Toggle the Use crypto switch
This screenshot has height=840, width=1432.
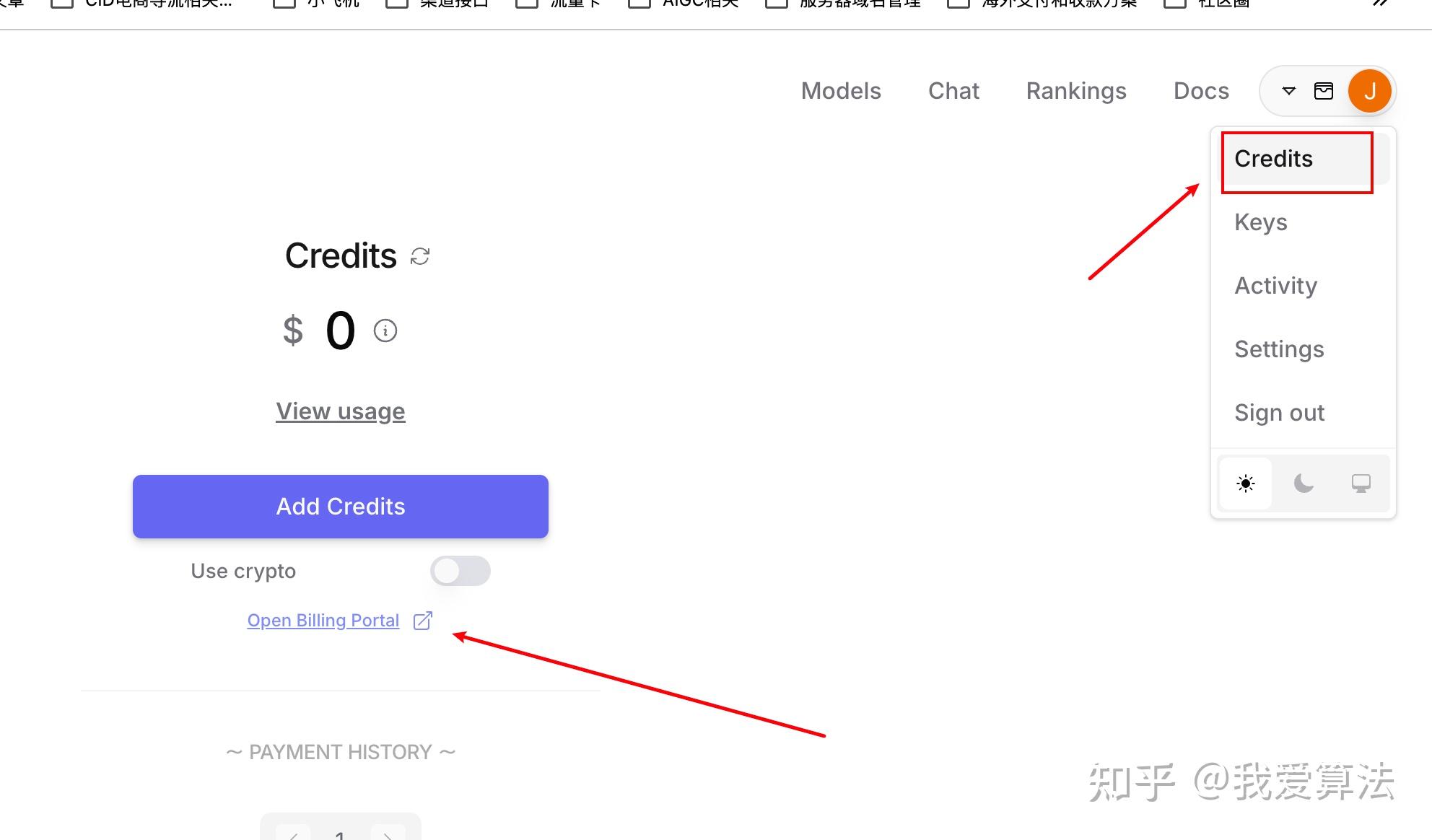(x=460, y=571)
